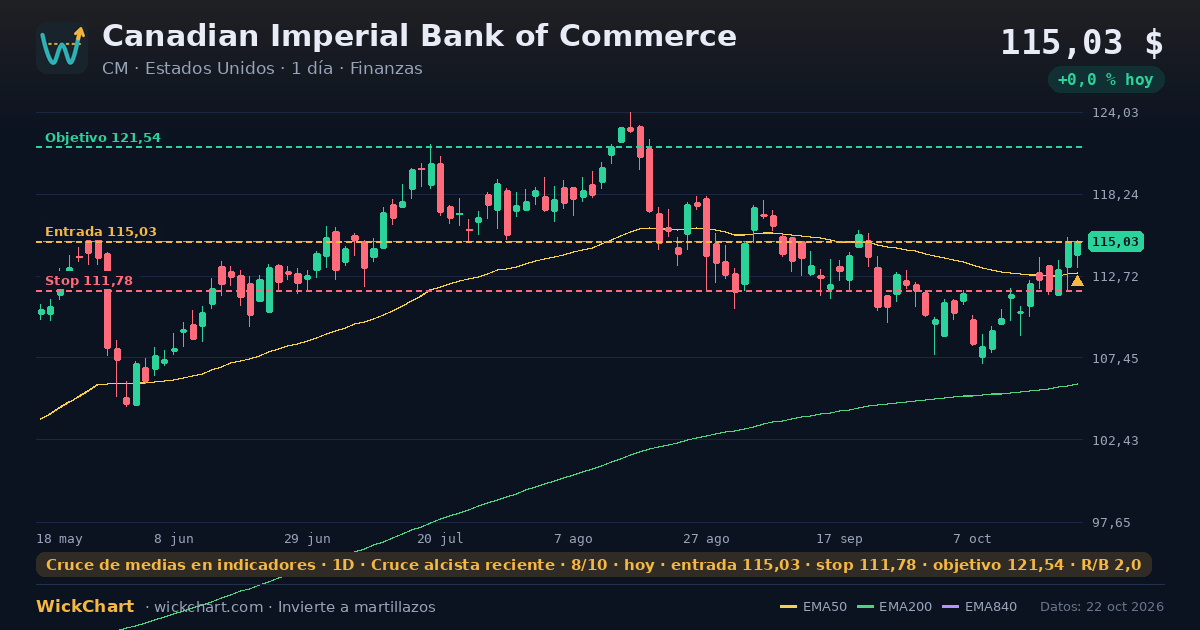Click the 102,43 price axis label

tap(1115, 441)
